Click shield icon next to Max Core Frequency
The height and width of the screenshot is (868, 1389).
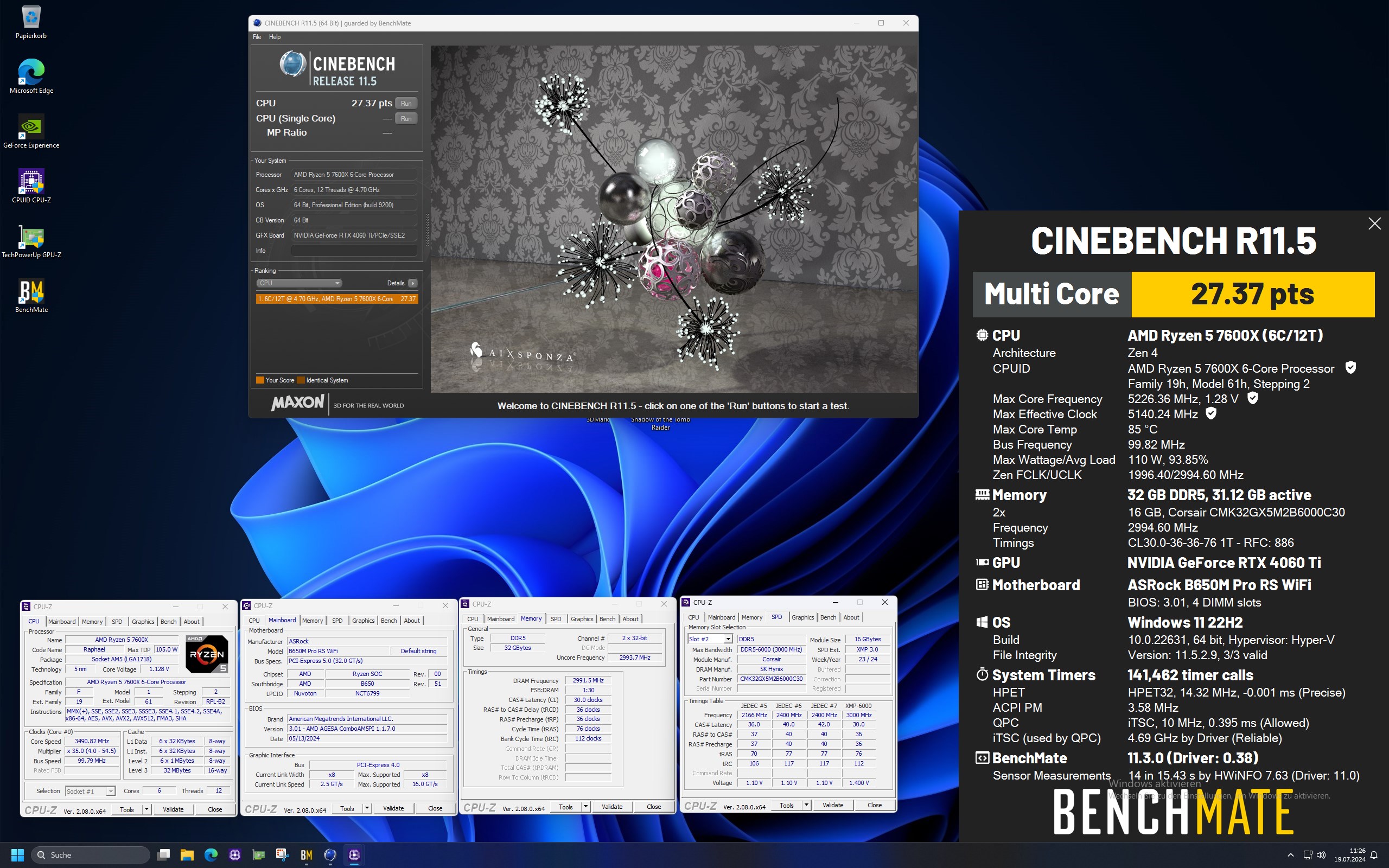[1253, 398]
